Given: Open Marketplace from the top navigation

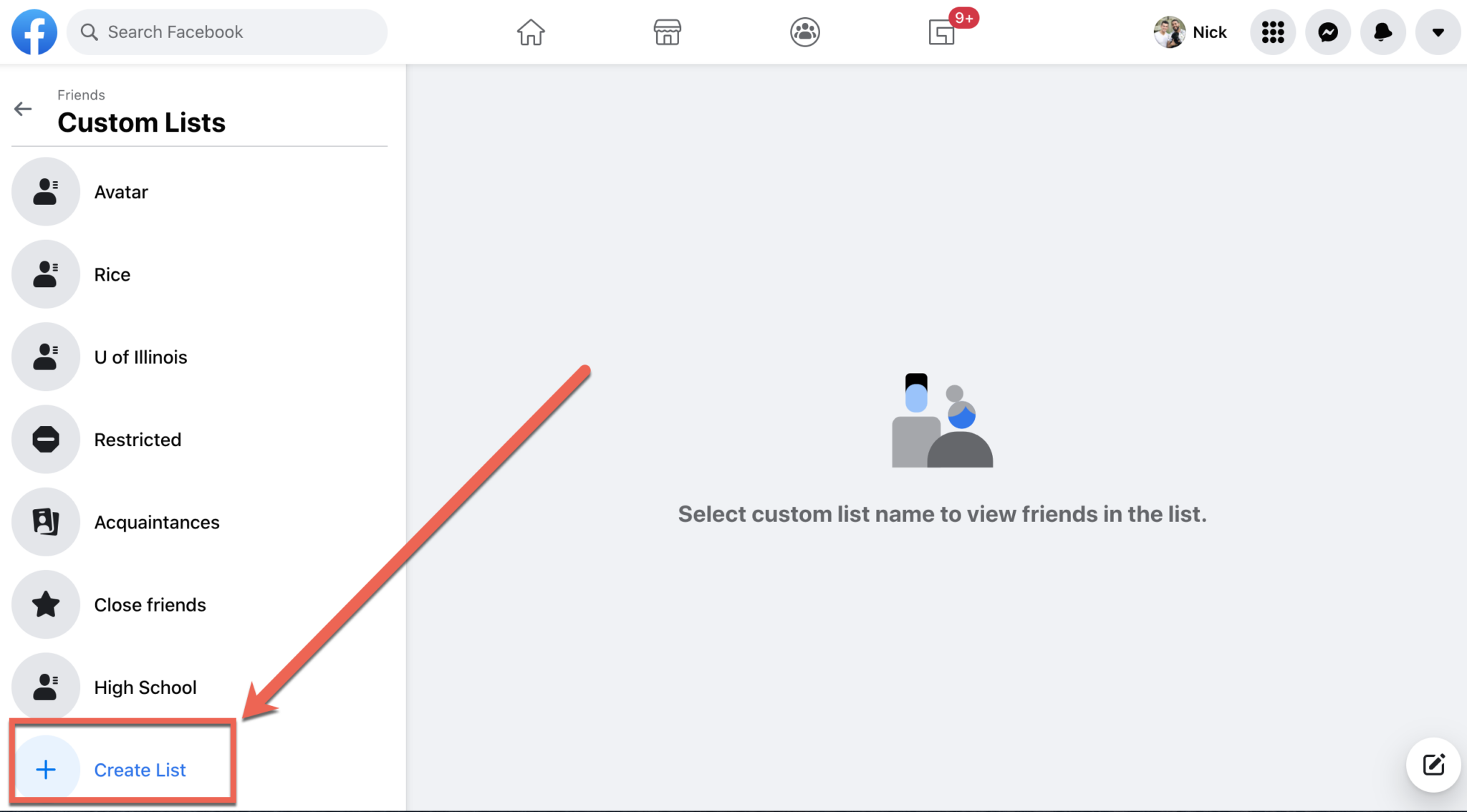Looking at the screenshot, I should point(667,32).
